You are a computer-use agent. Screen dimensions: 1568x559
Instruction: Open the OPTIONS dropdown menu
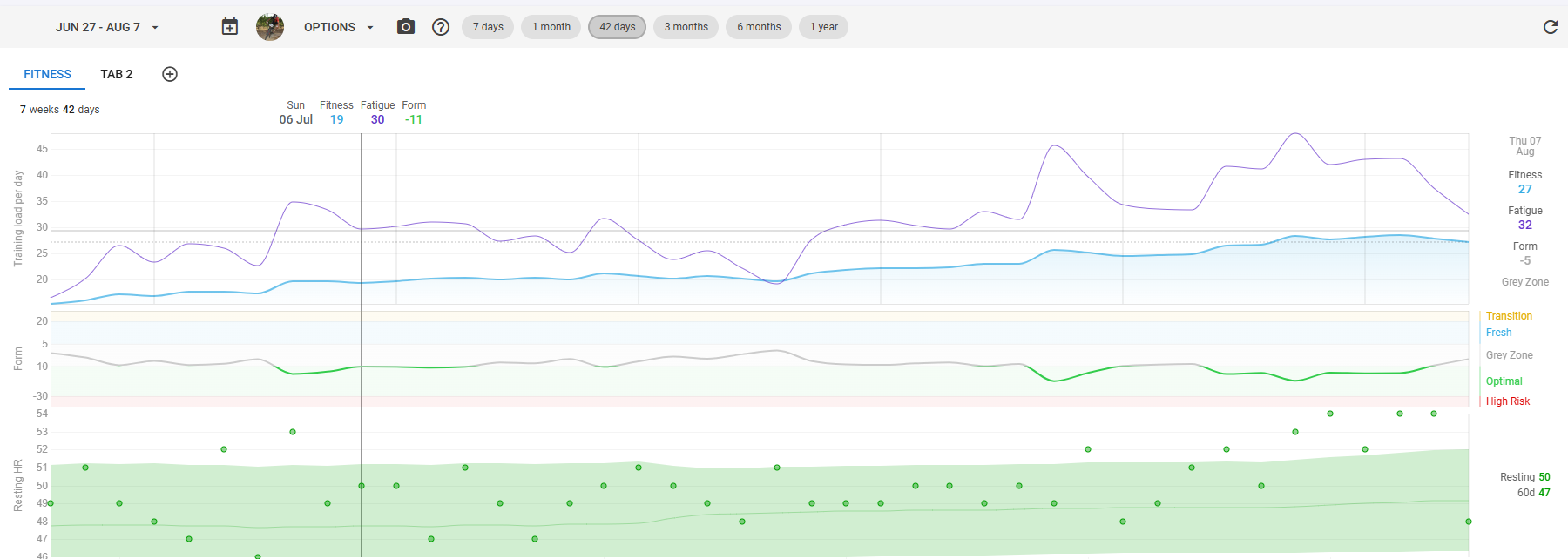pos(338,27)
